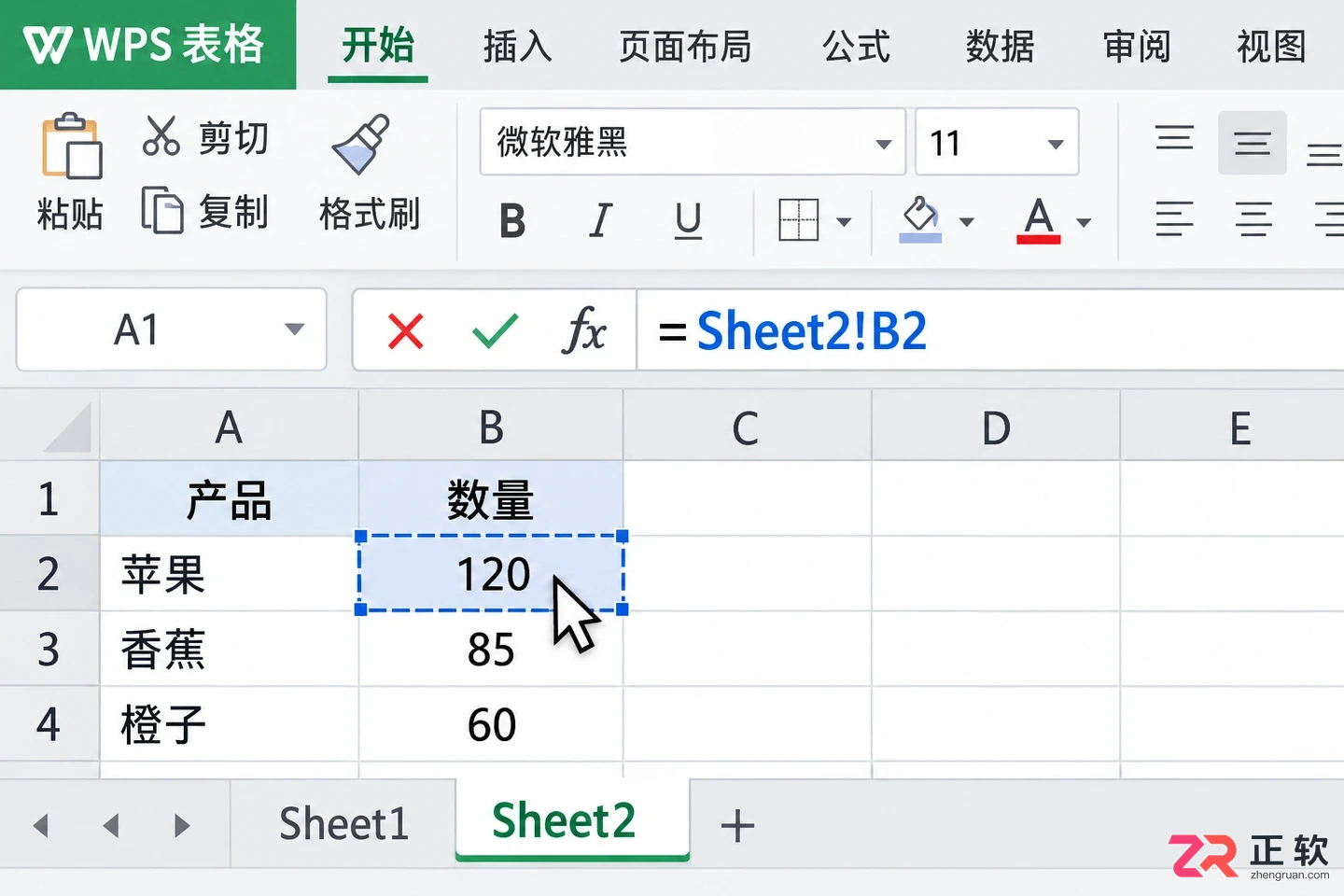Toggle Italic formatting
Screen dimensions: 1344x896
pyautogui.click(x=601, y=222)
